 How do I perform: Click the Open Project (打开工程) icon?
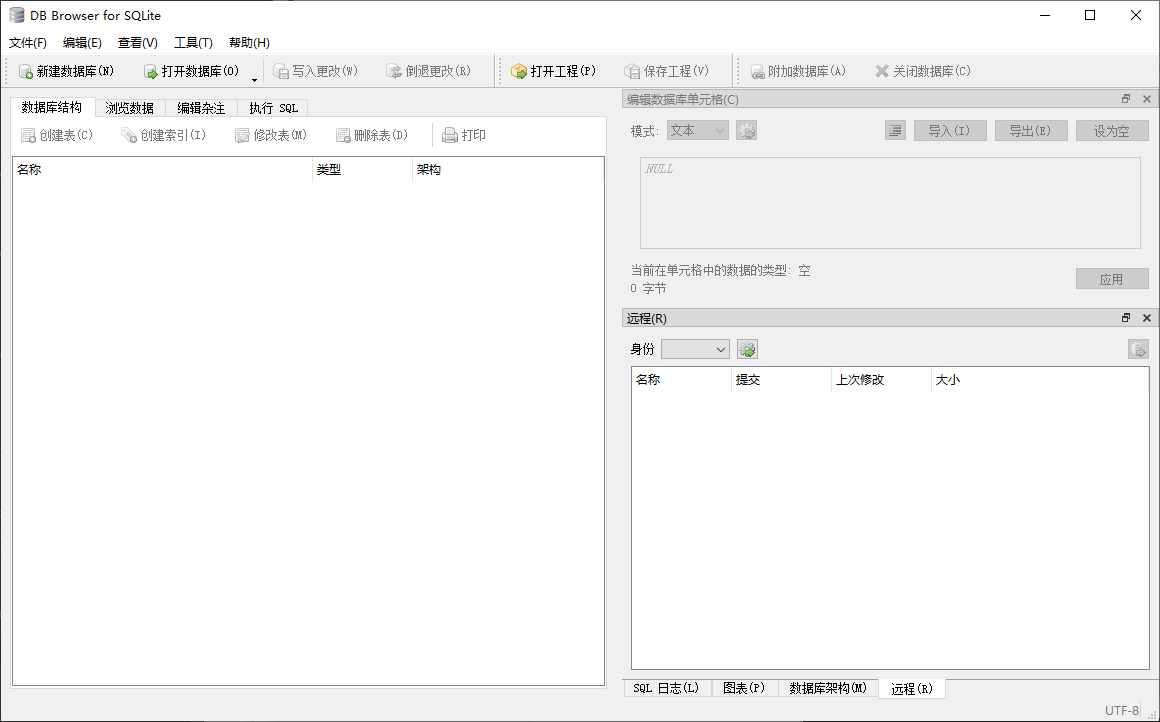[x=519, y=72]
